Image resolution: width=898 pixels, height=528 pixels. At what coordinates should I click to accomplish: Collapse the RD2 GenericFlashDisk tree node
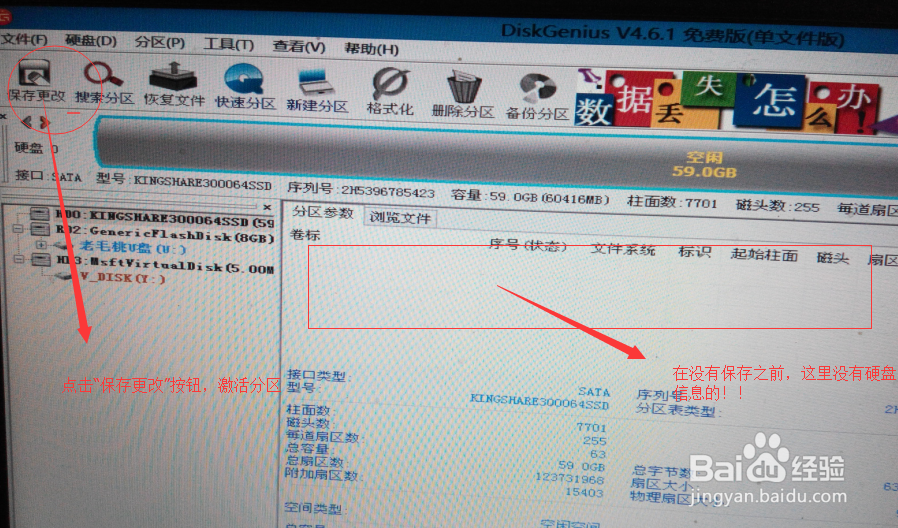point(18,229)
